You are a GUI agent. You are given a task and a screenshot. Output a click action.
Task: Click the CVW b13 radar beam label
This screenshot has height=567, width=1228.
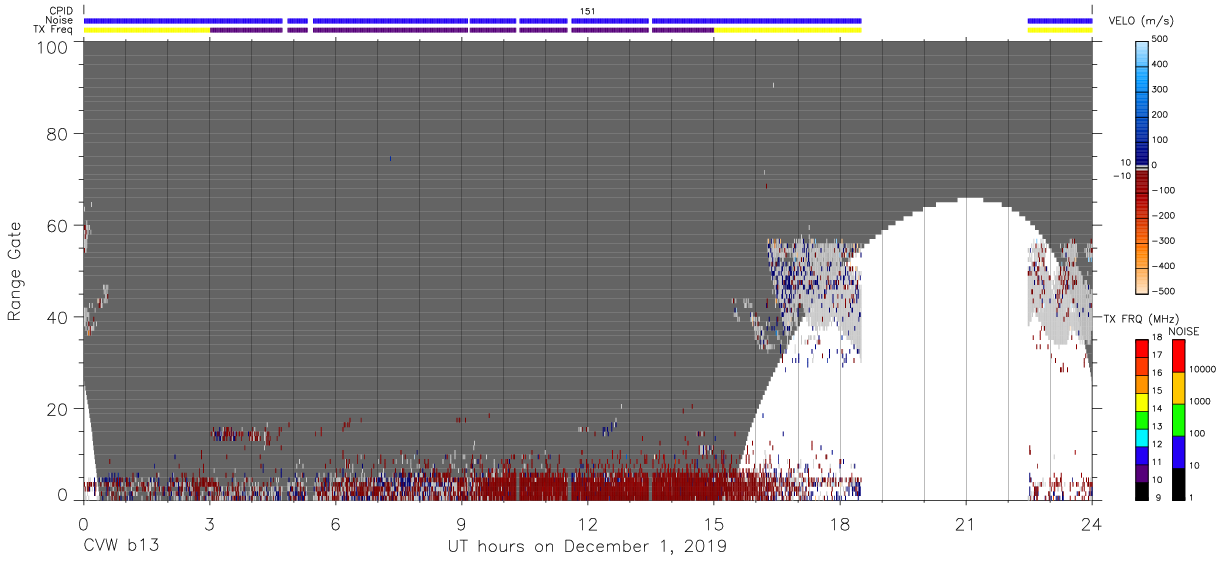[121, 547]
